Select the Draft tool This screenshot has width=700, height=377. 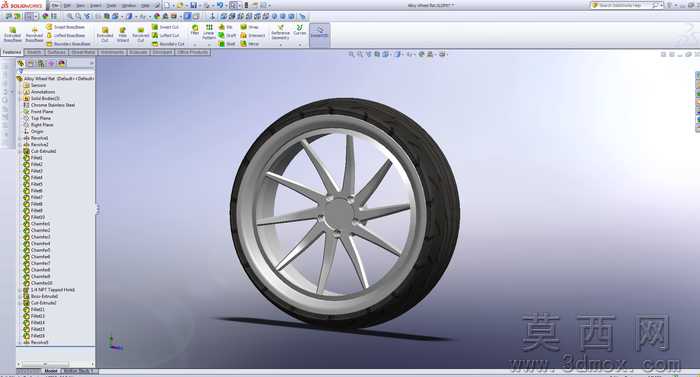(x=227, y=35)
